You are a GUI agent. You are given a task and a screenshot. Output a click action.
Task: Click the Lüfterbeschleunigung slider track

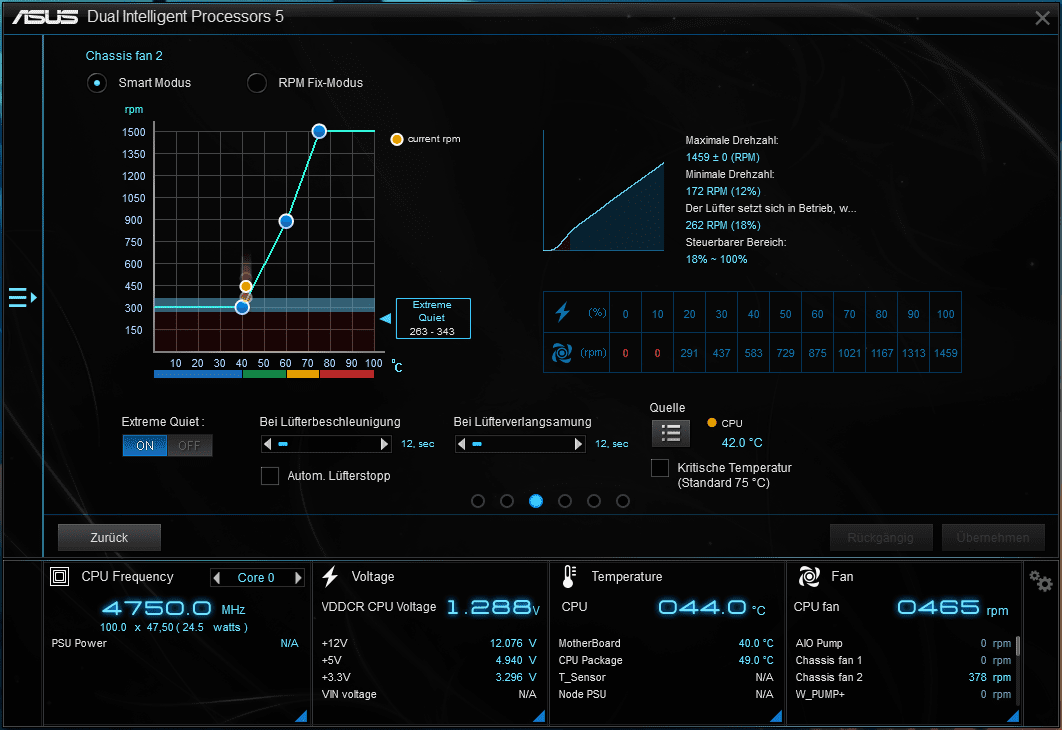tap(326, 444)
